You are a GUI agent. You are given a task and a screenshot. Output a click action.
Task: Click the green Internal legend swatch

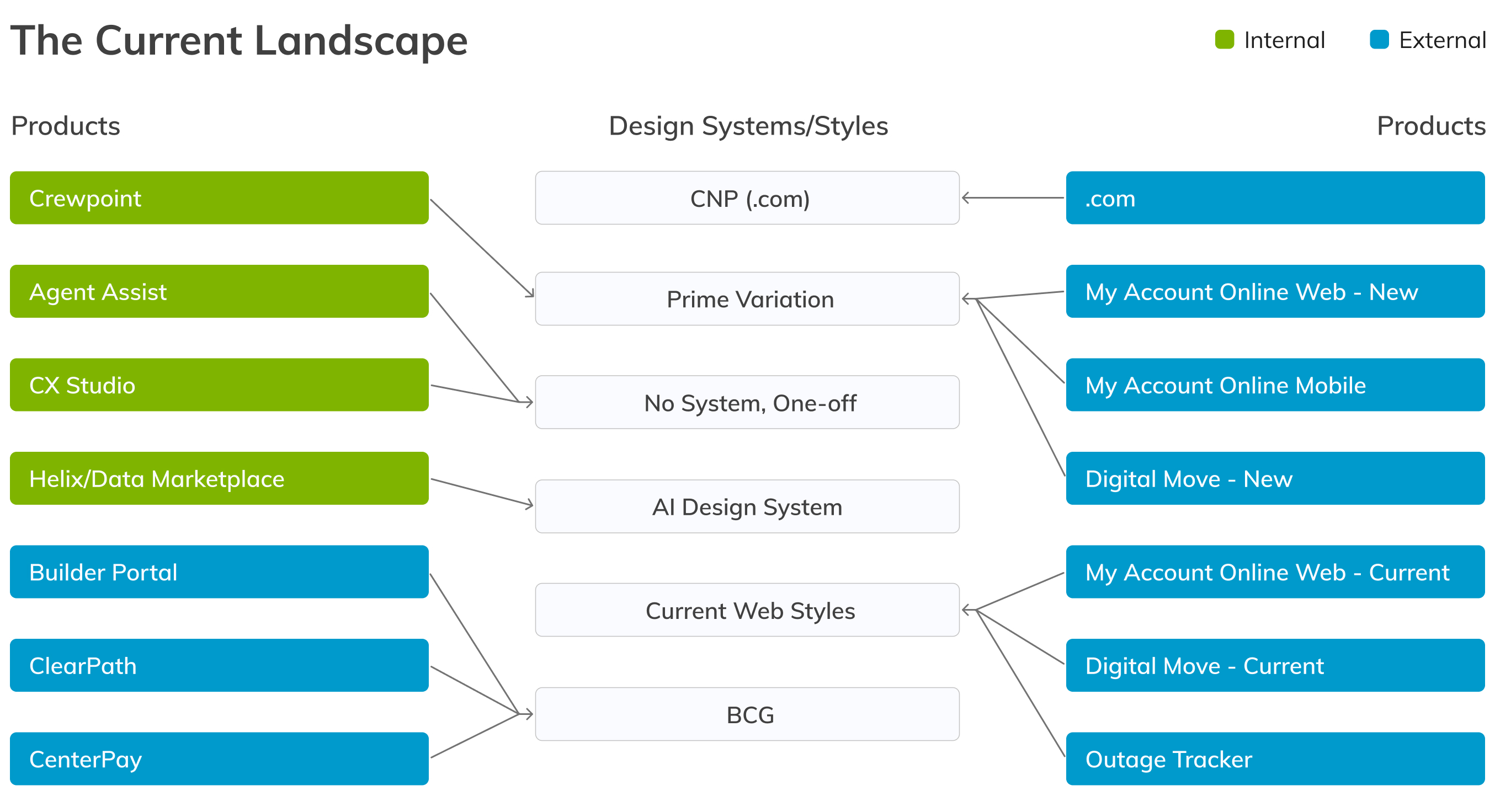1224,40
